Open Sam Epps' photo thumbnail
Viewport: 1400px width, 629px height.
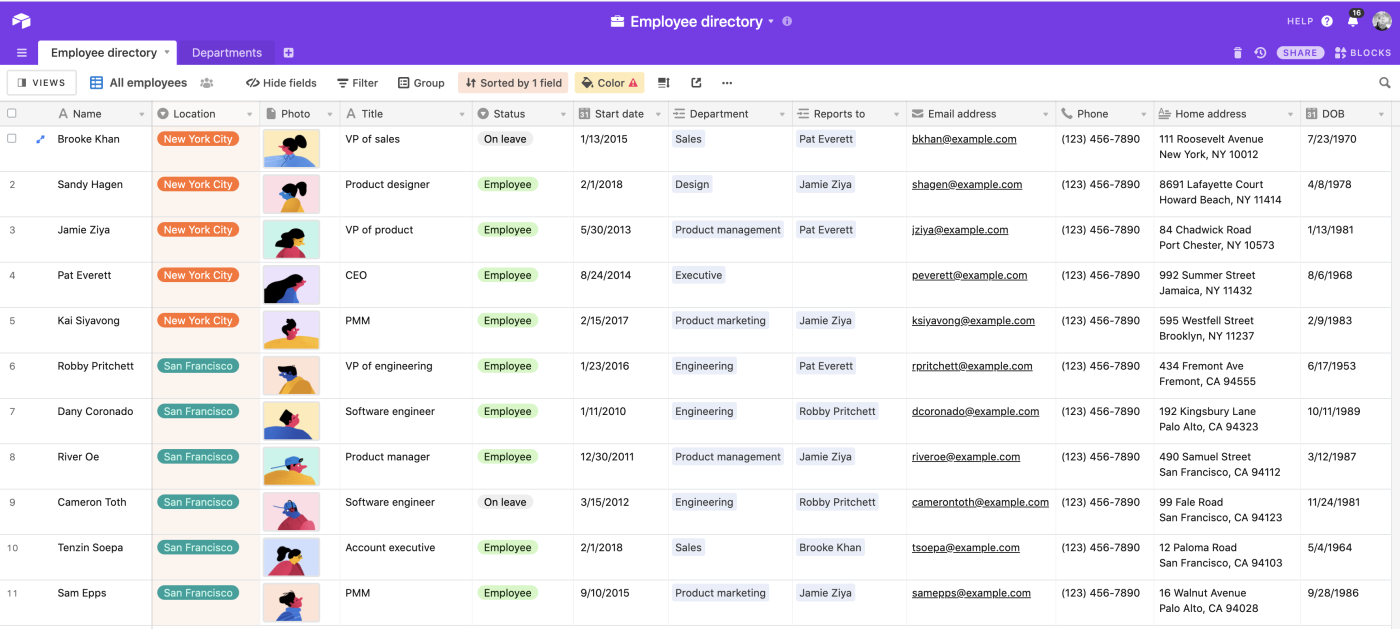pyautogui.click(x=291, y=603)
